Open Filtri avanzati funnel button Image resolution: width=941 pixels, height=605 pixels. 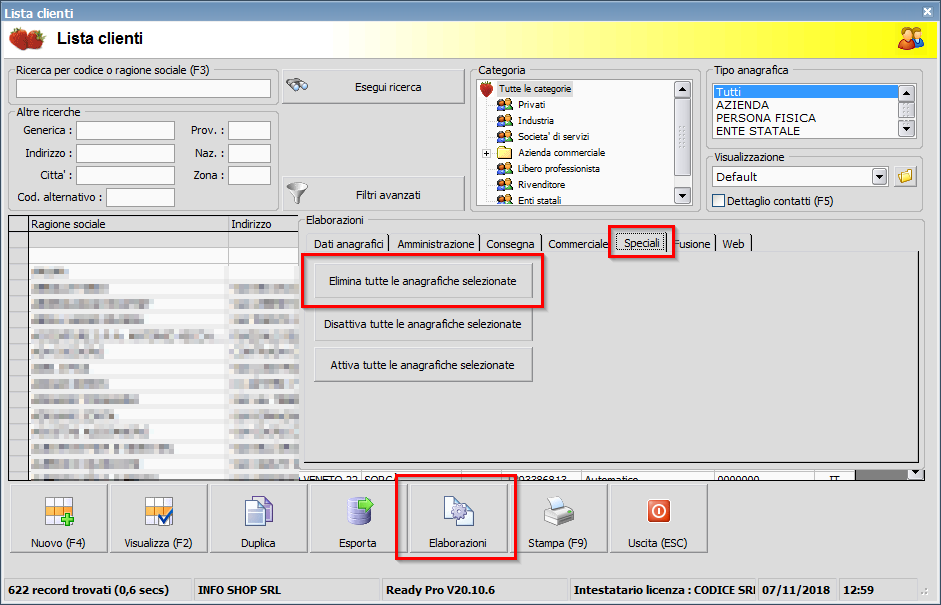[x=373, y=194]
